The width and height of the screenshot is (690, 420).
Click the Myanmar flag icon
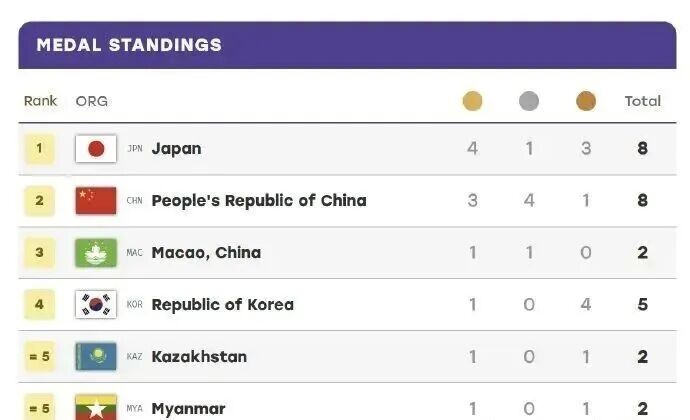click(x=96, y=407)
